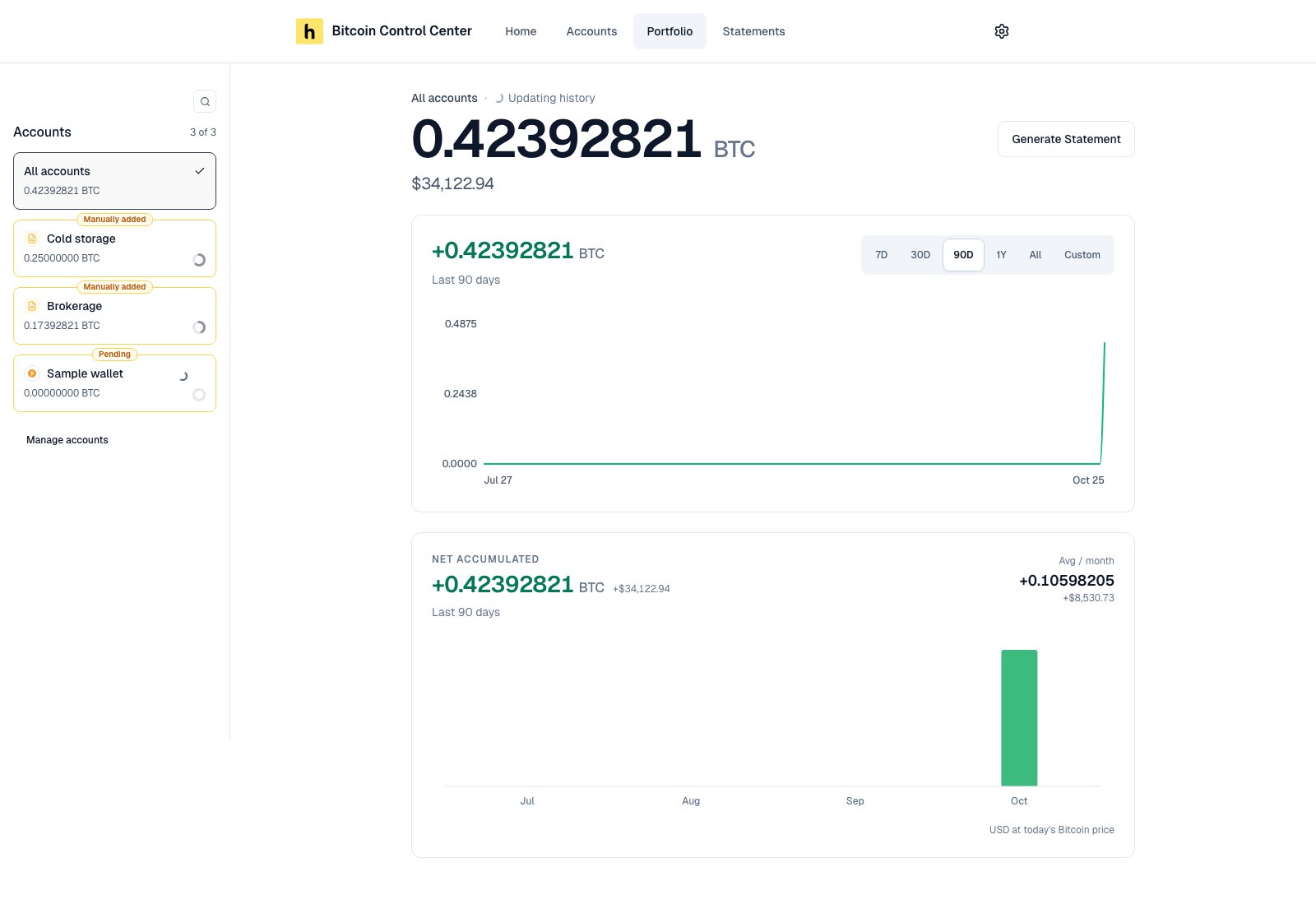Click the green October accumulation bar

click(1019, 718)
